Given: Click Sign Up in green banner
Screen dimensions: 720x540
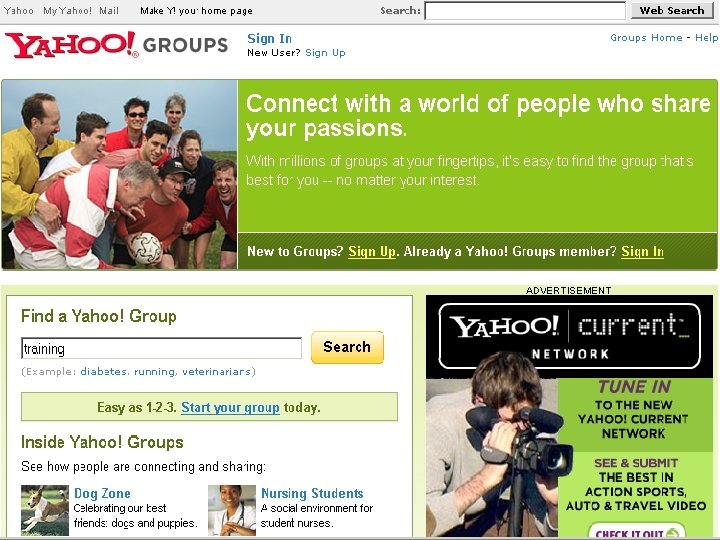Looking at the screenshot, I should pyautogui.click(x=371, y=252).
